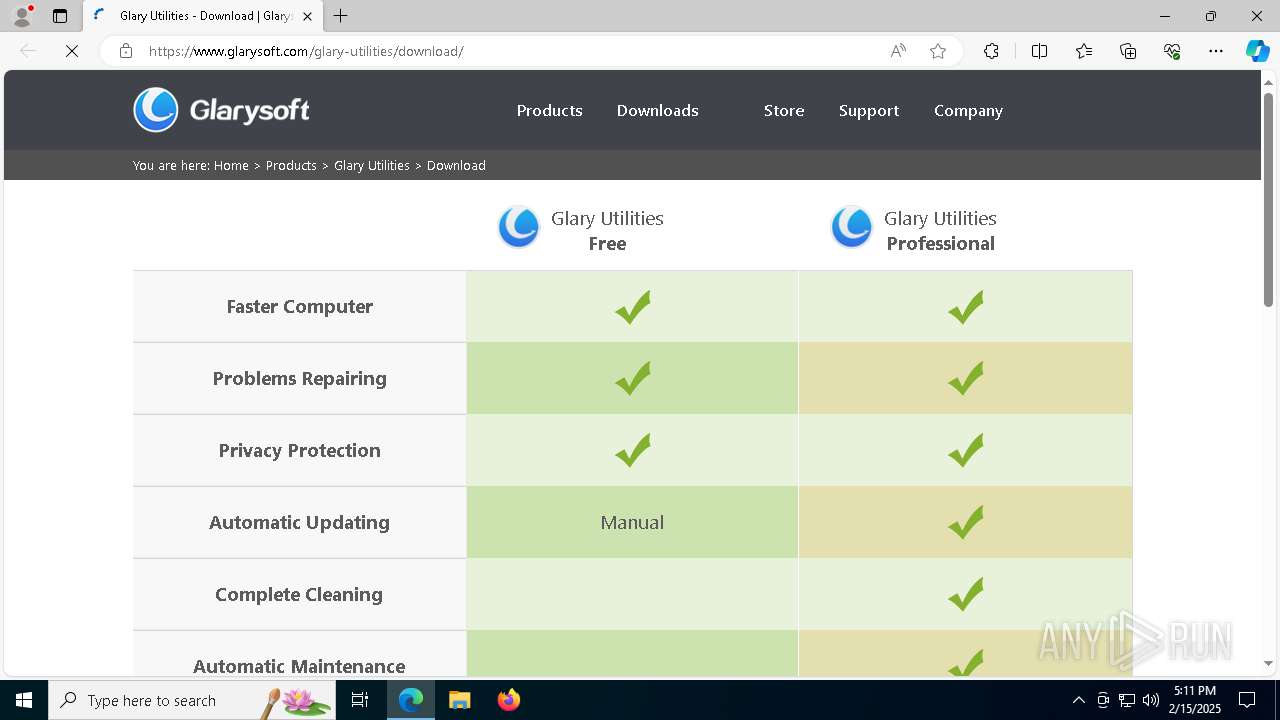
Task: Click the Automatic Maintenance row label
Action: 299,667
